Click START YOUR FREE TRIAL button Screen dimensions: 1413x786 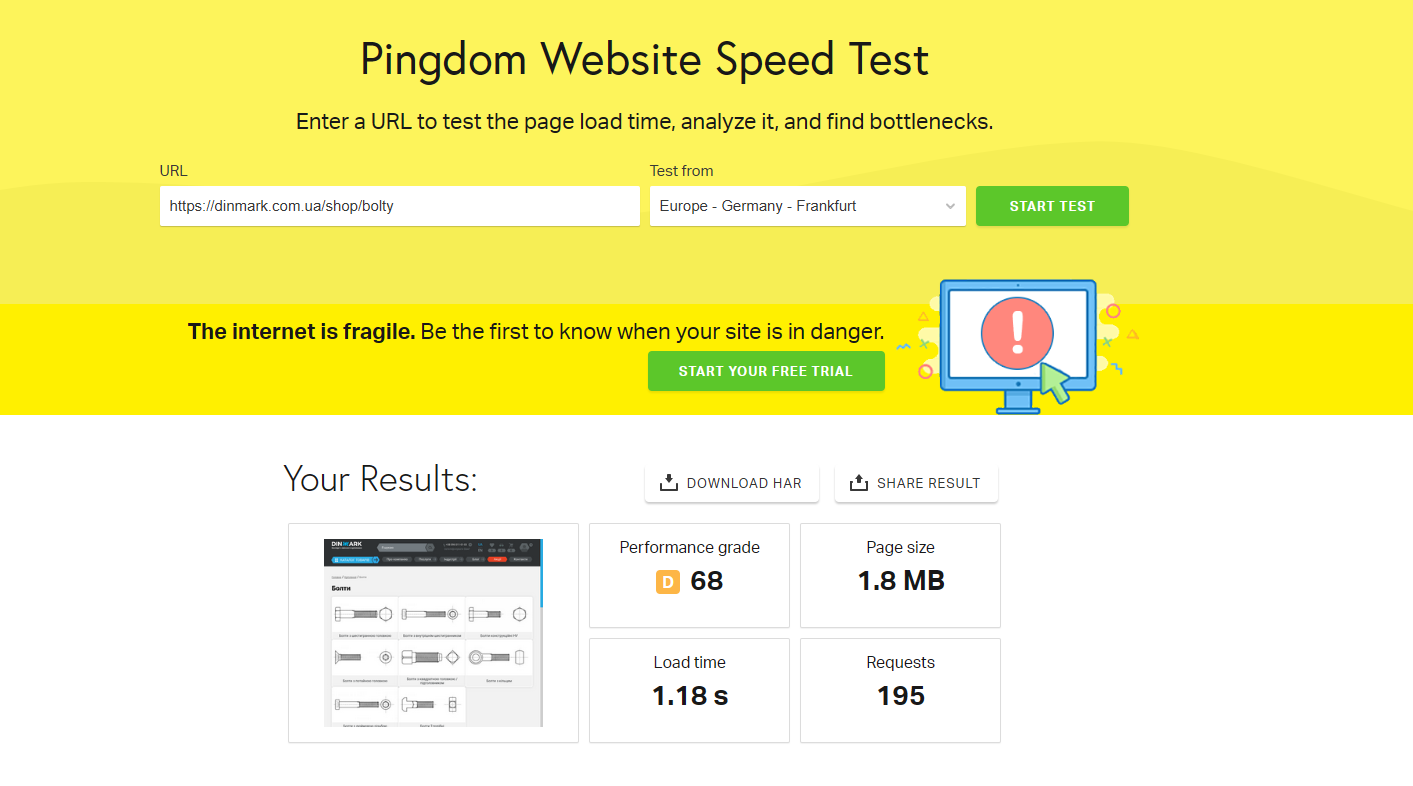(x=766, y=371)
